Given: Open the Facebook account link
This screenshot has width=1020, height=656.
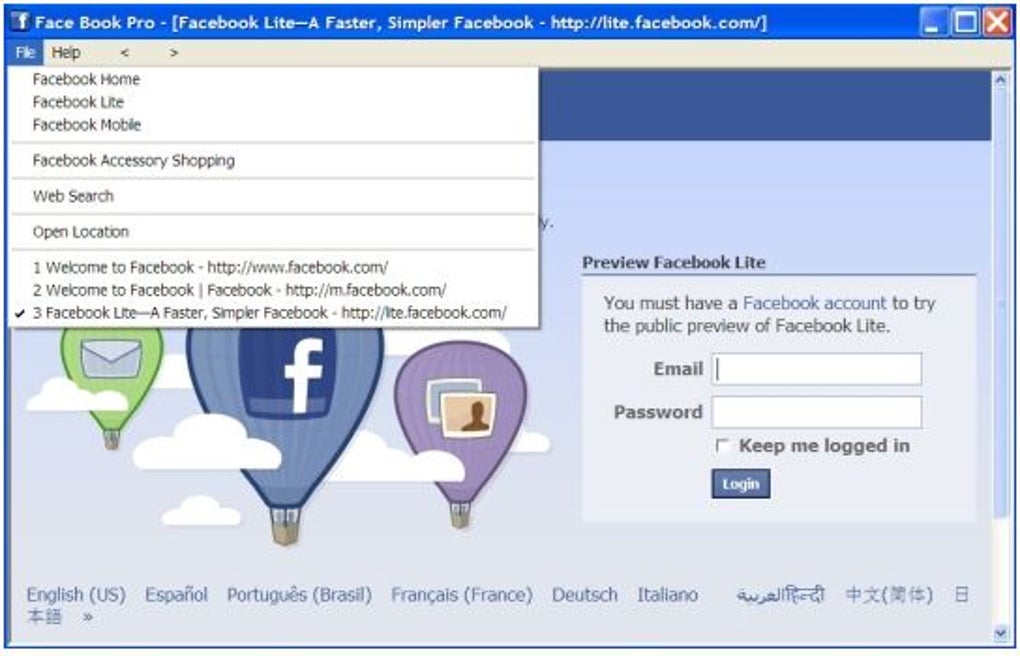Looking at the screenshot, I should point(814,303).
